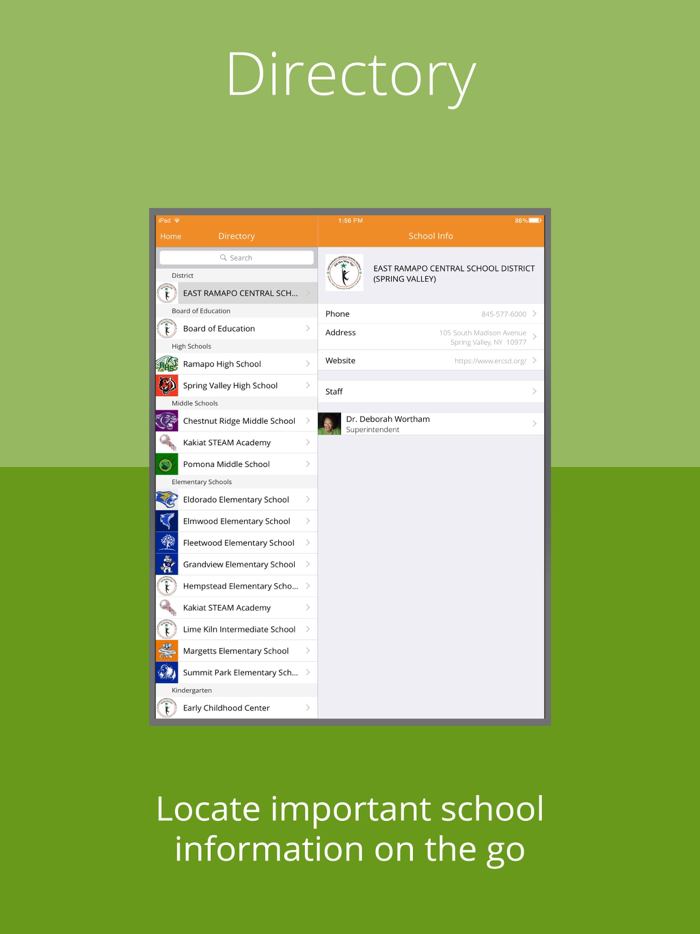Viewport: 700px width, 934px height.
Task: Tap the Phone label
Action: 337,314
